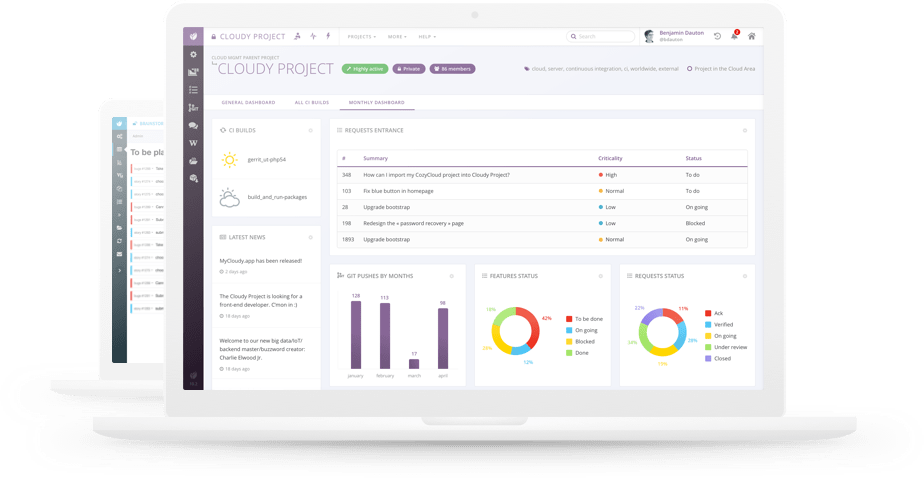The width and height of the screenshot is (924, 478).
Task: Click the purple Closed legend swatch
Action: pos(708,358)
